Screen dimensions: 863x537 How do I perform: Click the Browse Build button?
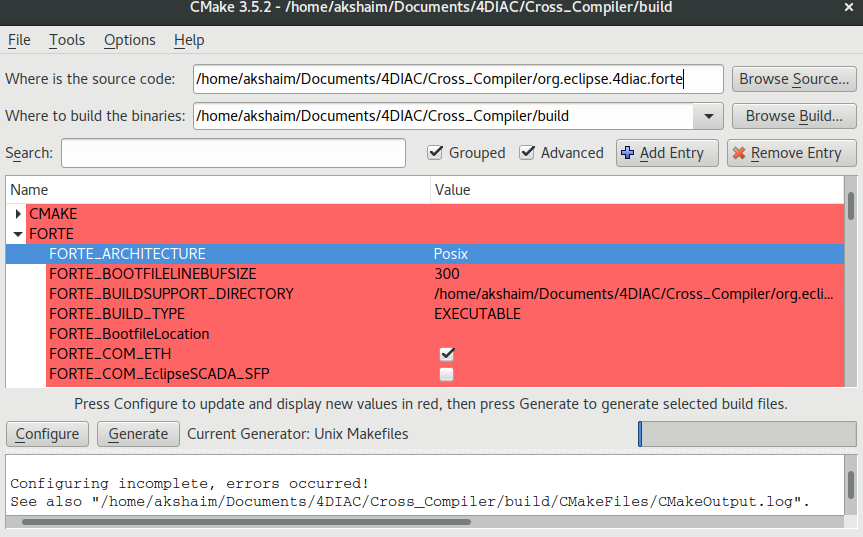(x=794, y=116)
